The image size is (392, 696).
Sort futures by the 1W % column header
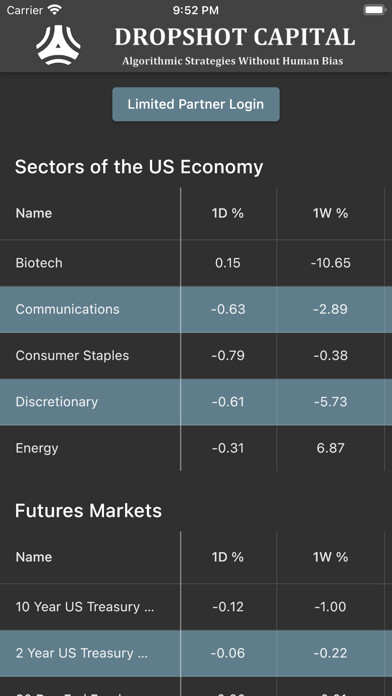coord(330,557)
